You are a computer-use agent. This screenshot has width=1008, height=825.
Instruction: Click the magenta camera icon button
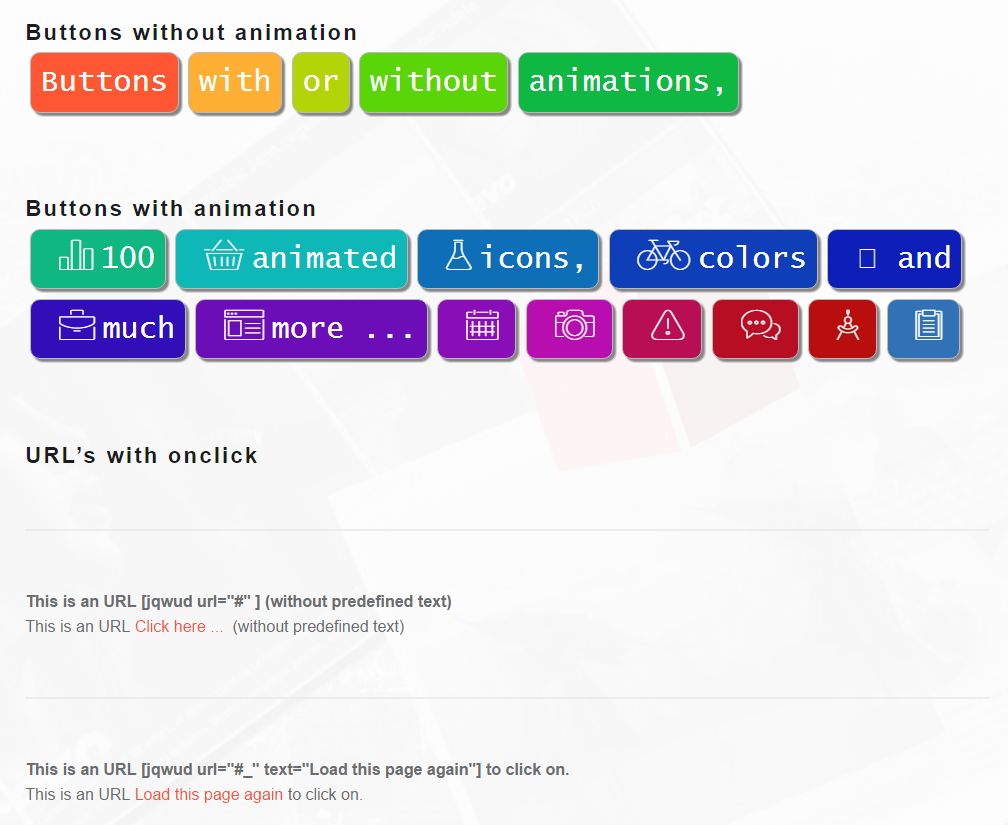pos(569,329)
